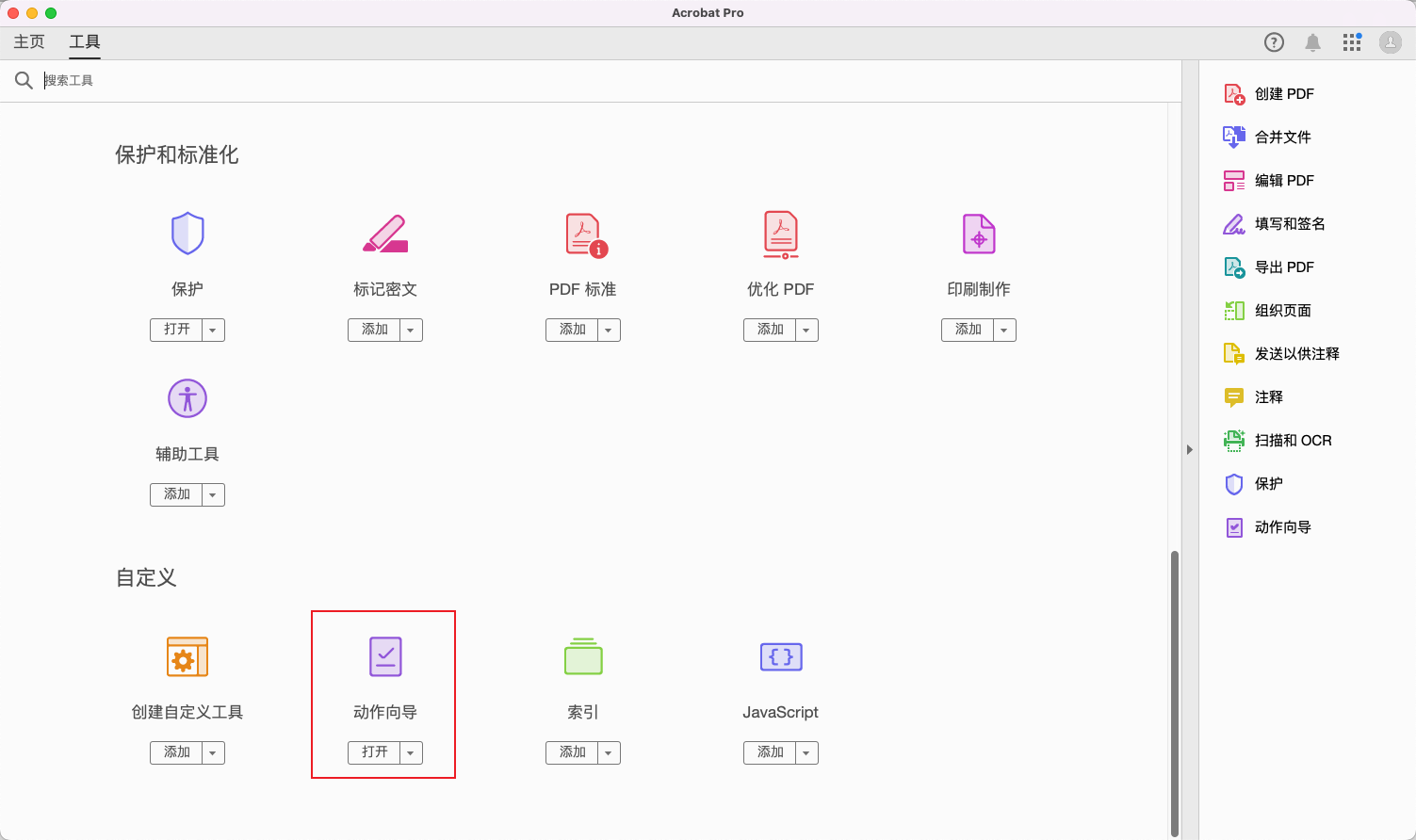
Task: Click the 合并文件 label in the sidebar
Action: point(1283,137)
